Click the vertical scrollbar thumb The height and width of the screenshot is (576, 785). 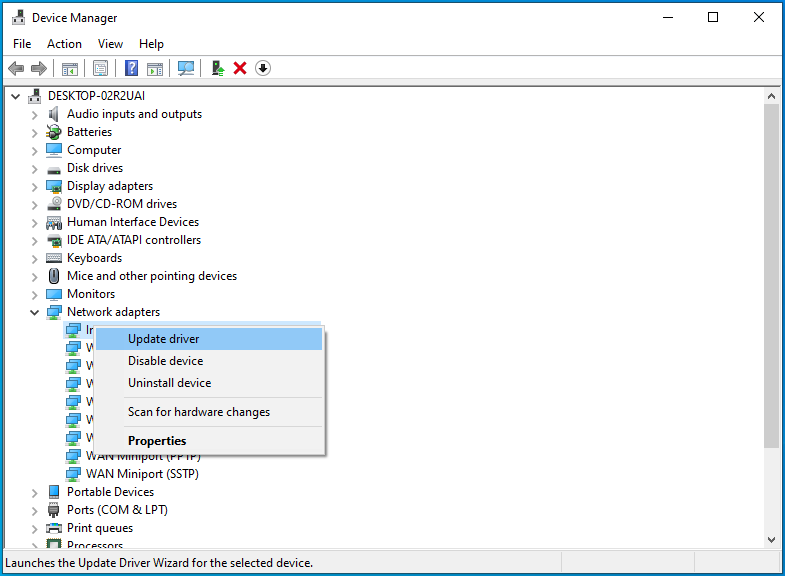771,276
